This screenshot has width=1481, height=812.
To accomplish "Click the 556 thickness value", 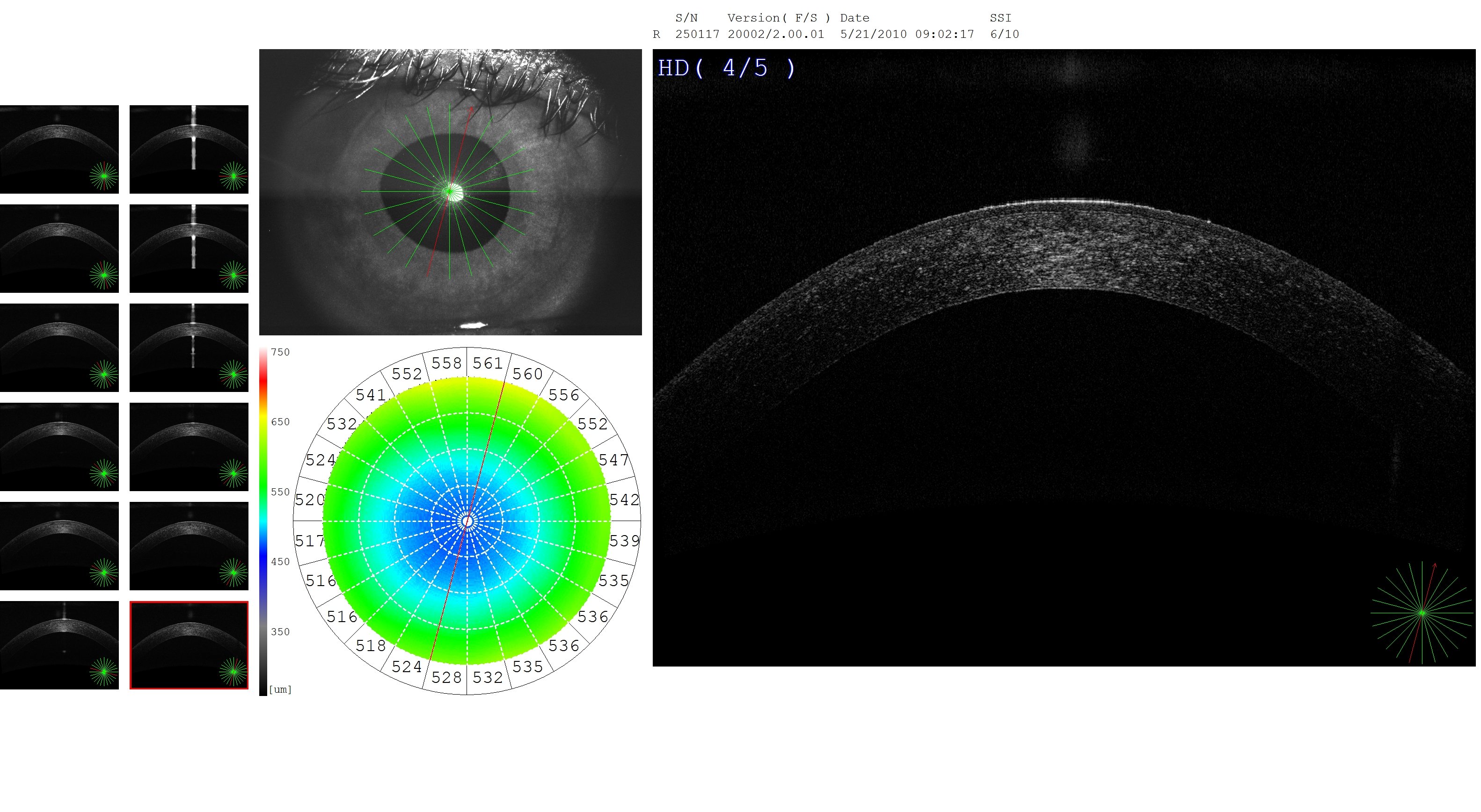I will (563, 395).
